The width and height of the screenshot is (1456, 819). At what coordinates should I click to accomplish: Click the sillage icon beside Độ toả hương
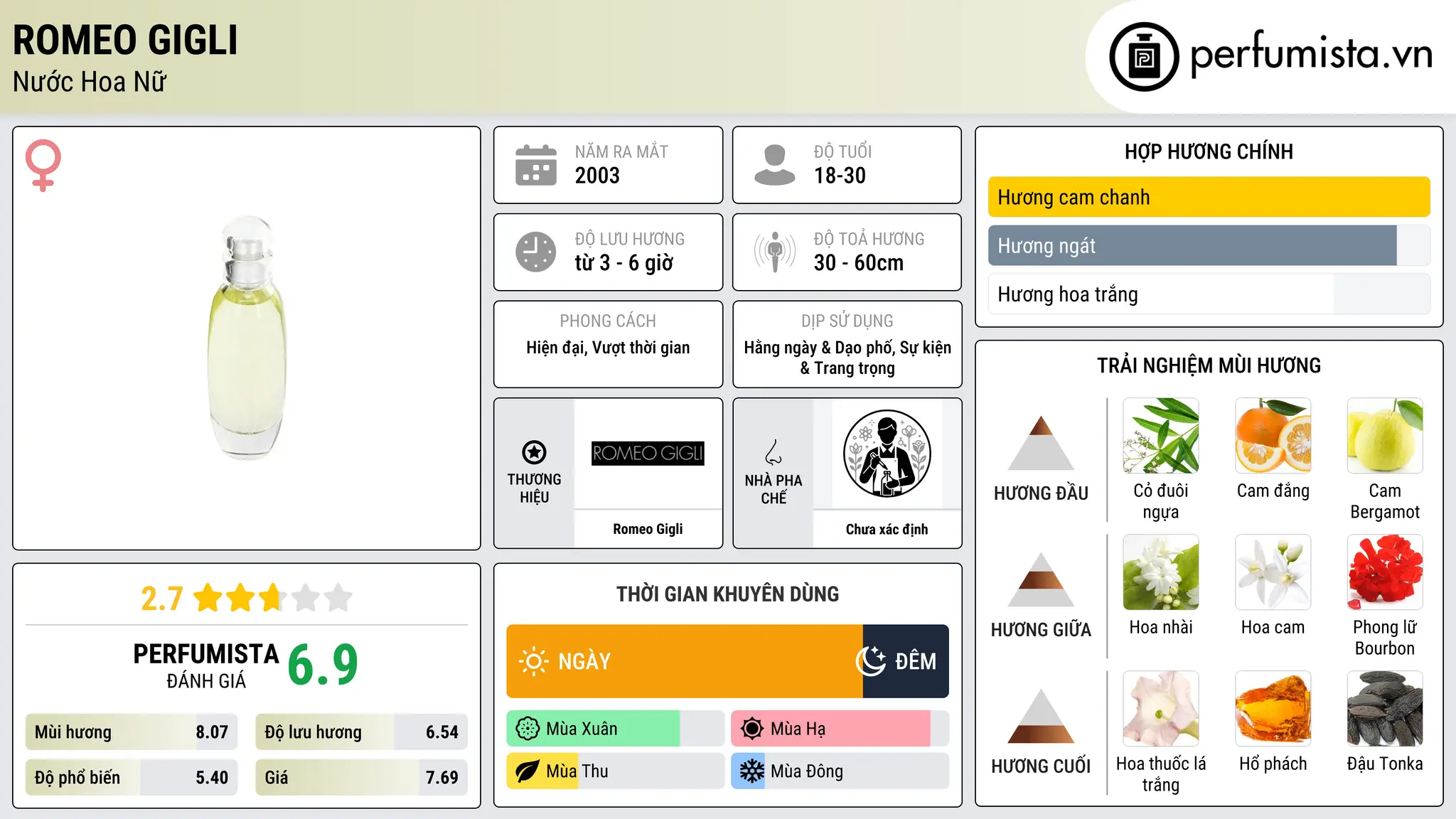(775, 252)
